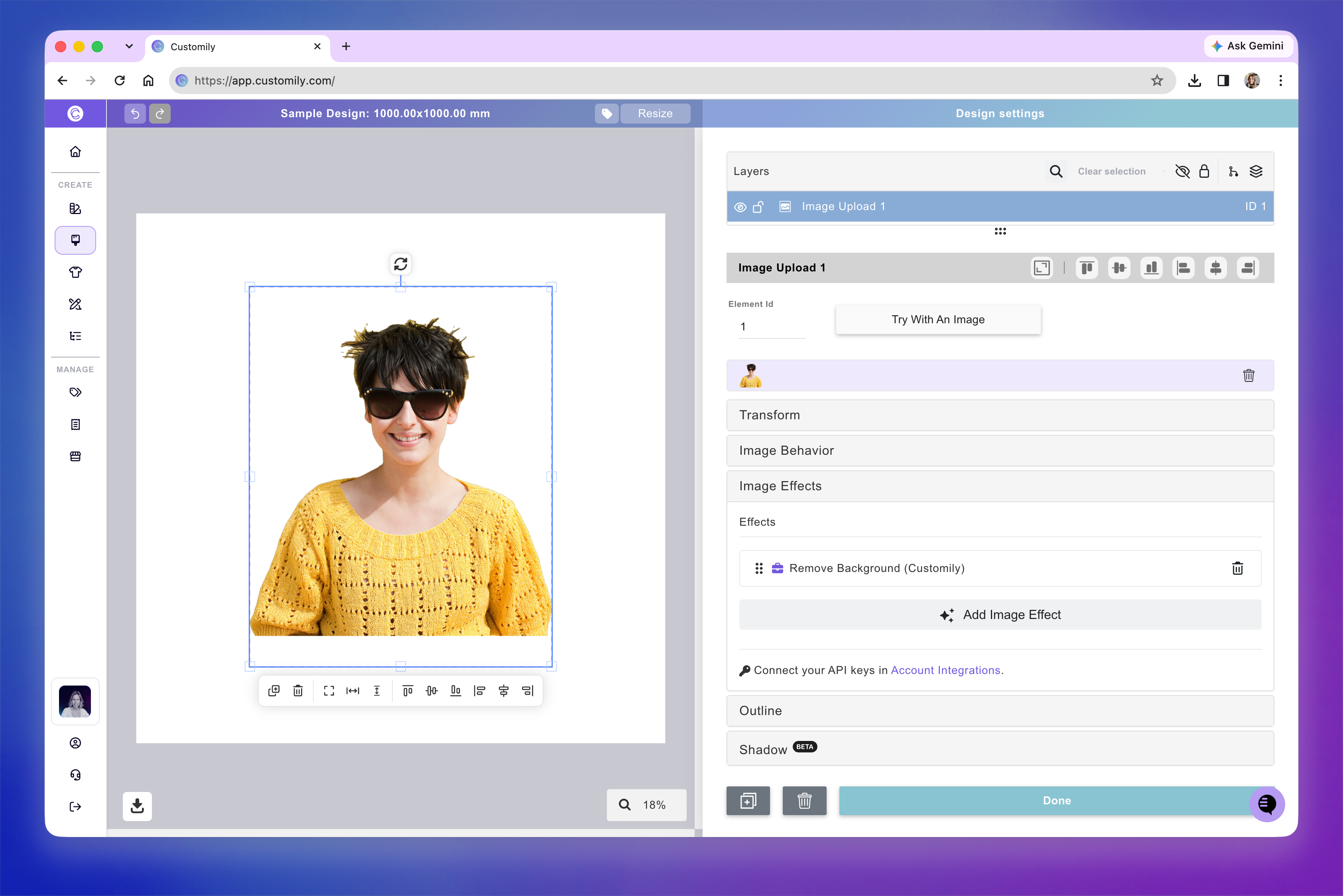
Task: Click the support headset icon in sidebar
Action: pos(75,774)
